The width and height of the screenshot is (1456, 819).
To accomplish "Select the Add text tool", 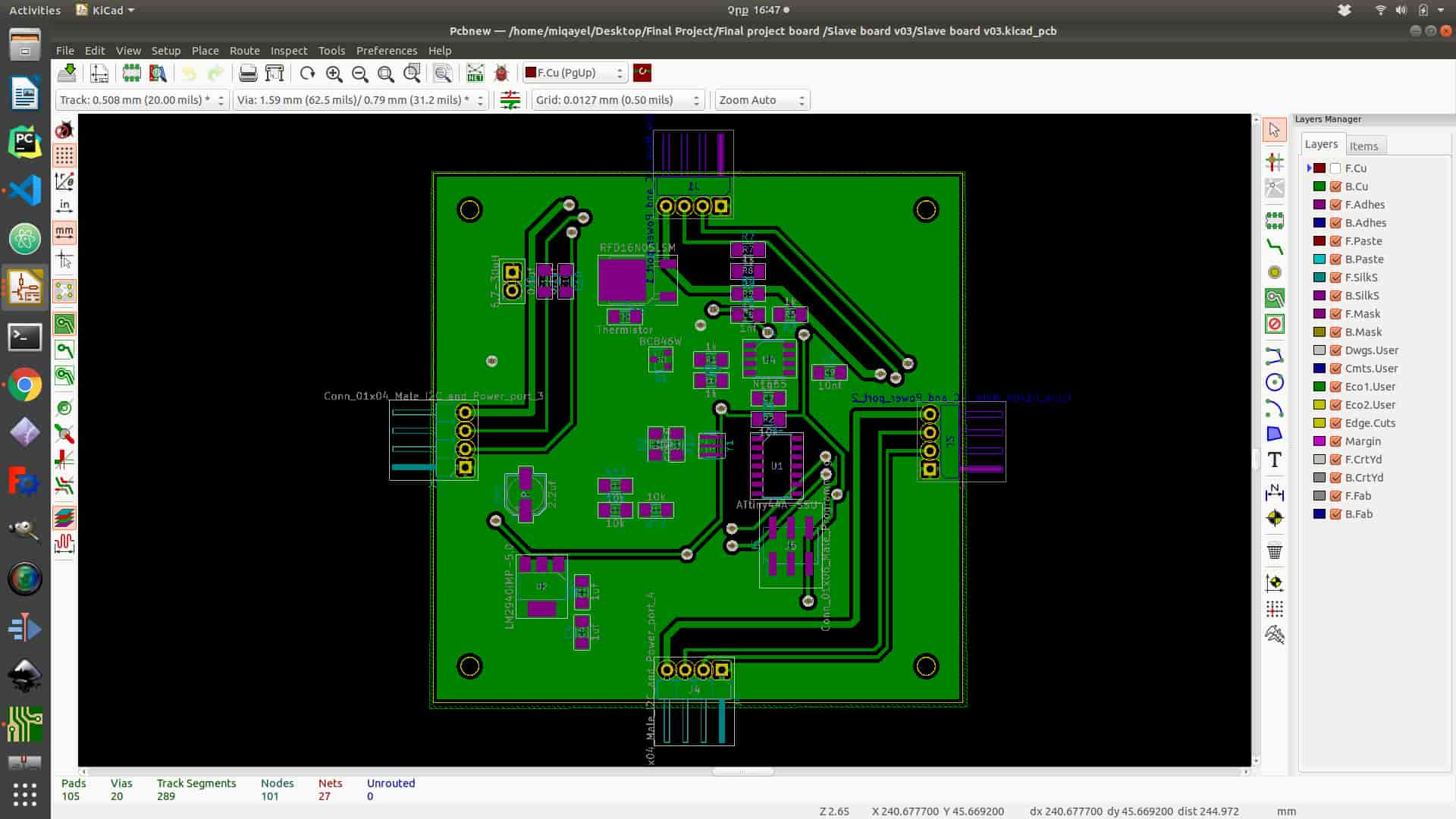I will coord(1274,460).
